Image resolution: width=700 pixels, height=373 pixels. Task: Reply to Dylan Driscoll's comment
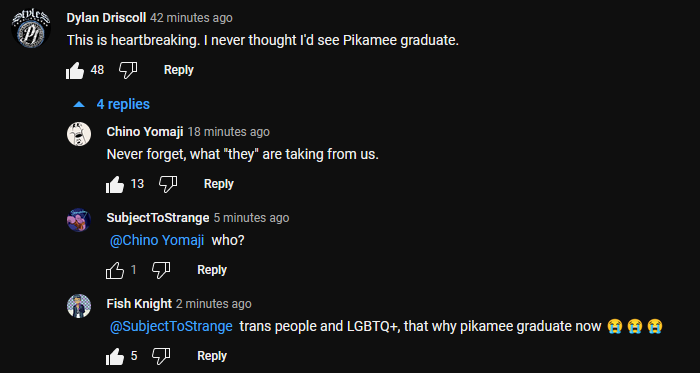[x=179, y=70]
